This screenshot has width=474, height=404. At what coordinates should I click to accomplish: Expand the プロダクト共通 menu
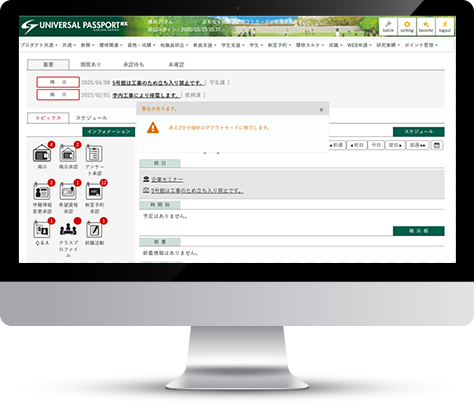[x=39, y=45]
